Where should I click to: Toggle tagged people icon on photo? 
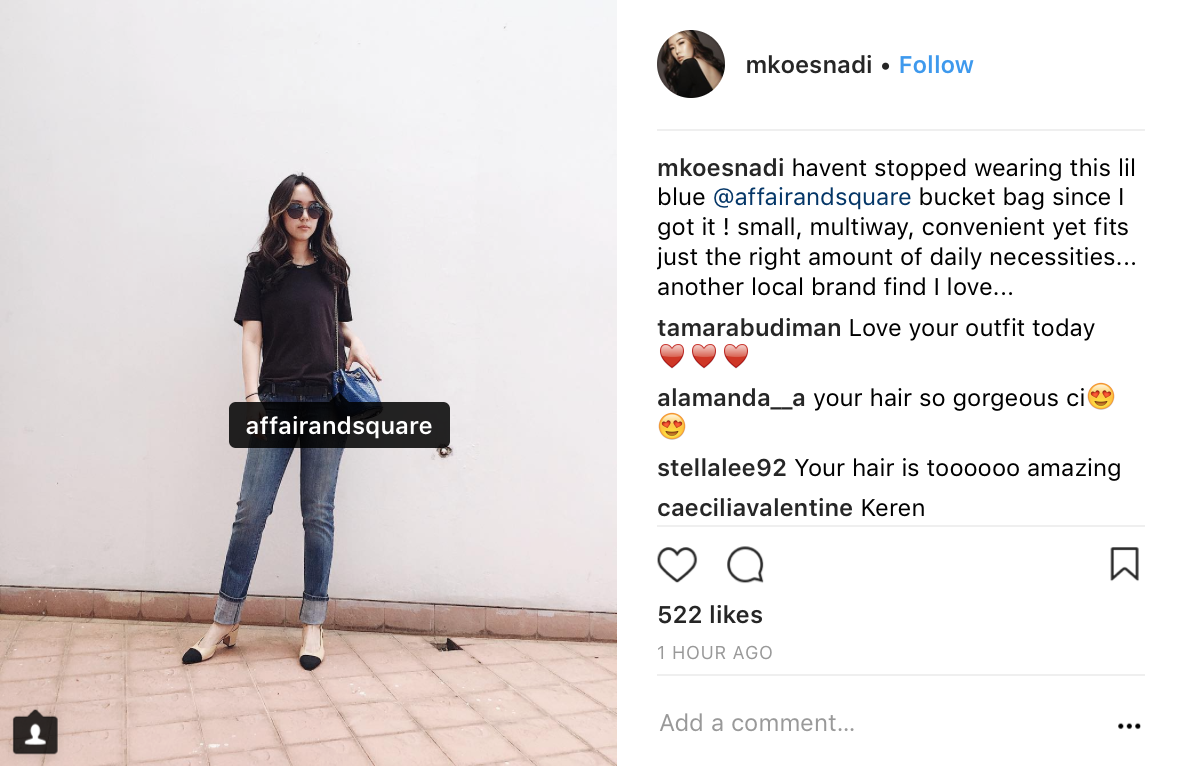click(35, 733)
